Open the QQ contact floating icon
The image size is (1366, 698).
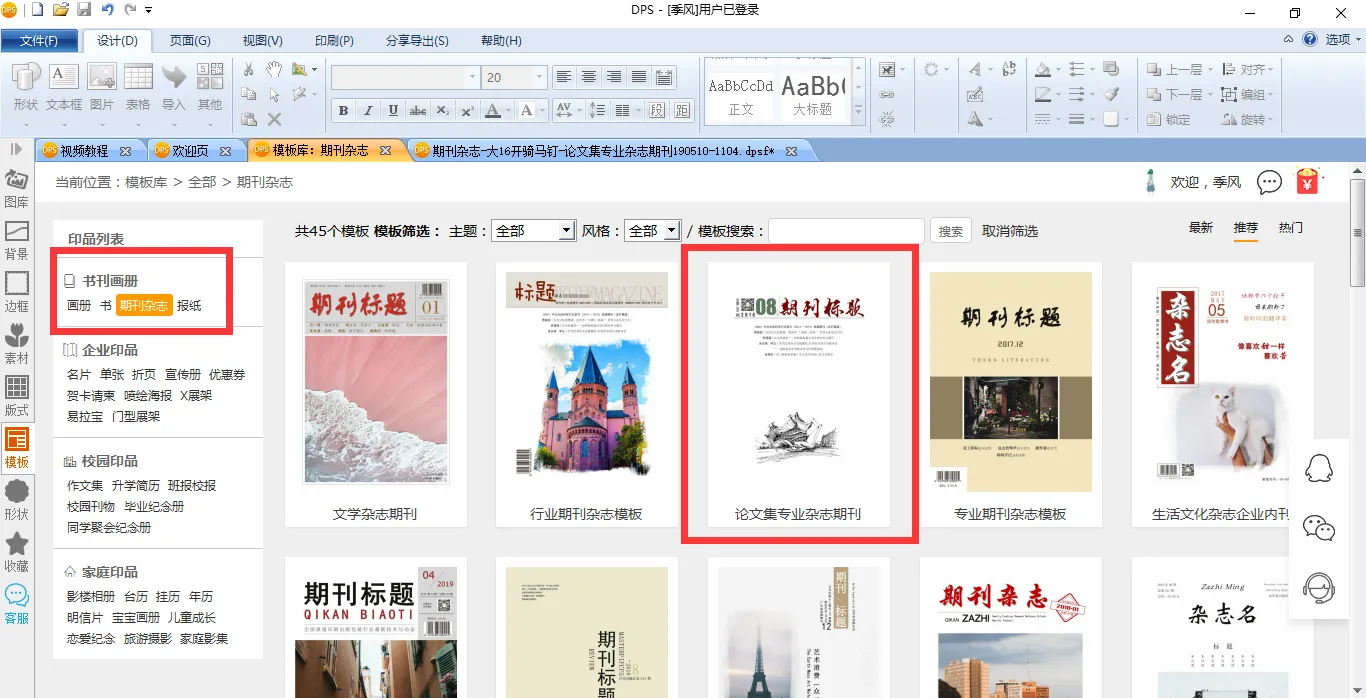pyautogui.click(x=1319, y=468)
